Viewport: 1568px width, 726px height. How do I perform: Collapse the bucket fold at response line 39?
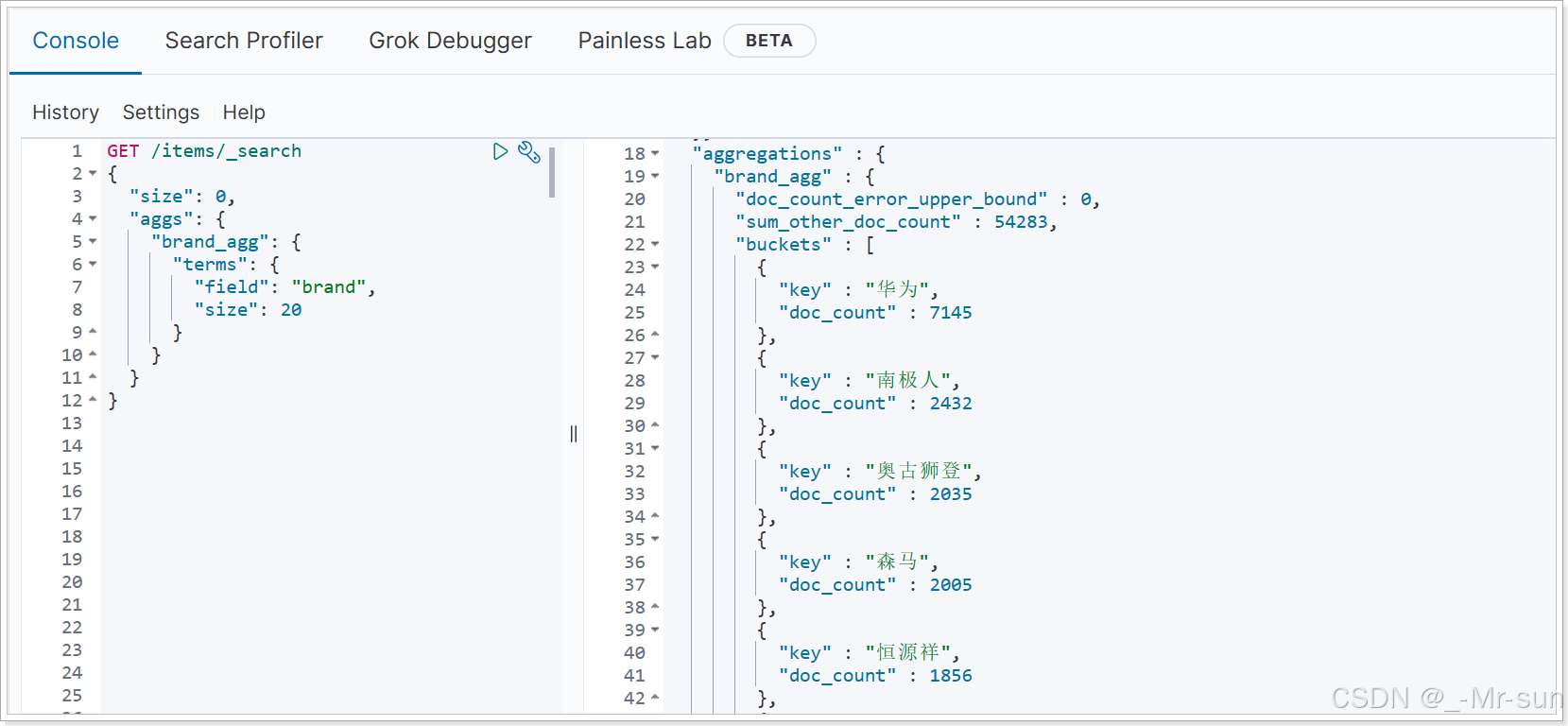click(655, 631)
